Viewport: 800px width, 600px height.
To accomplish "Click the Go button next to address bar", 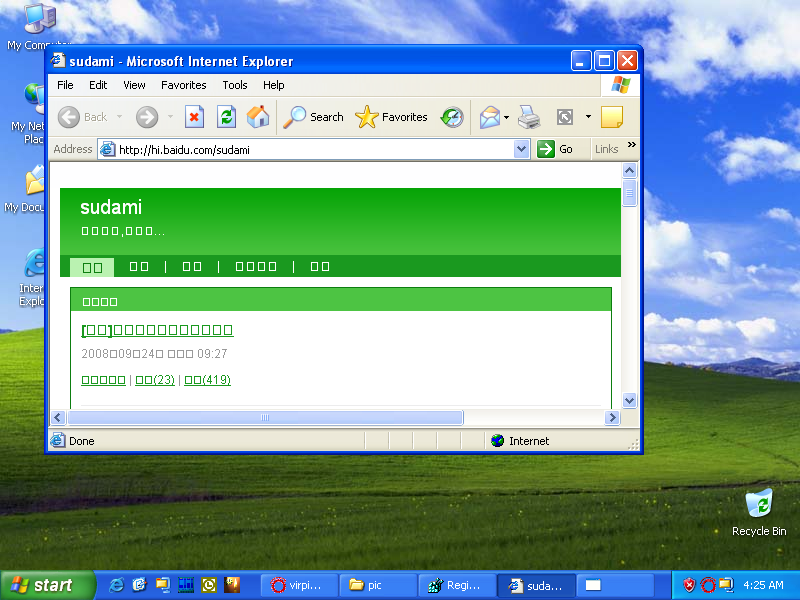I will (556, 149).
